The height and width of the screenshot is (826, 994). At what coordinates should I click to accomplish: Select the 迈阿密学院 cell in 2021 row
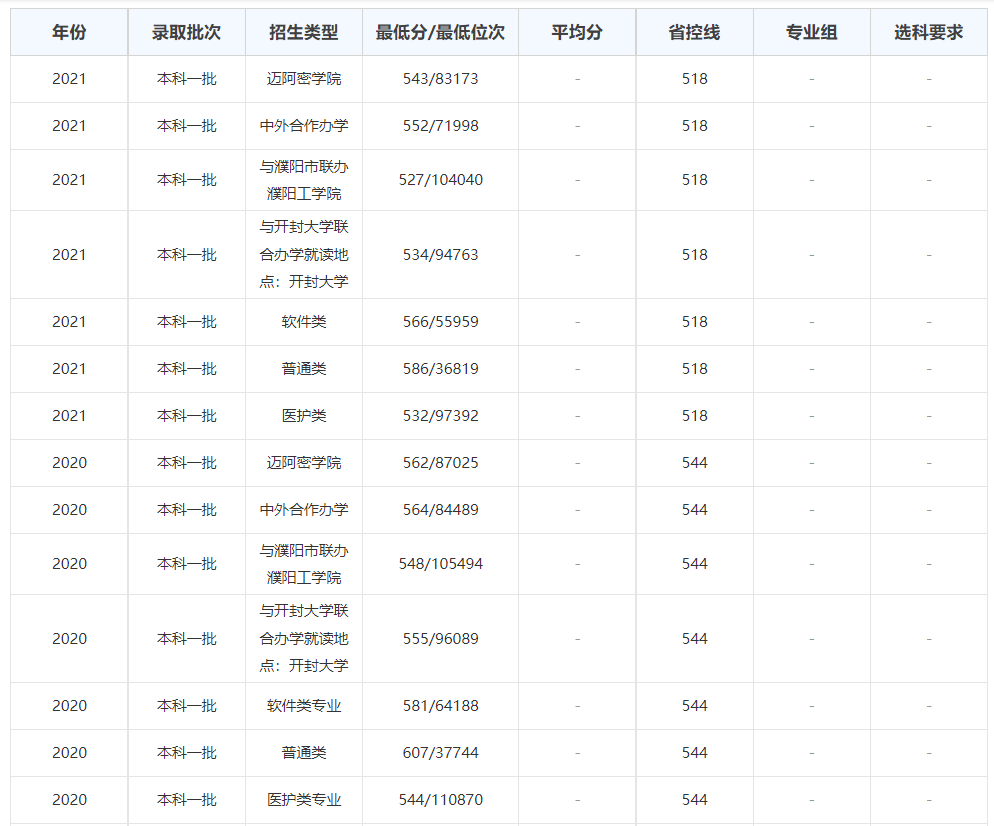pyautogui.click(x=303, y=79)
